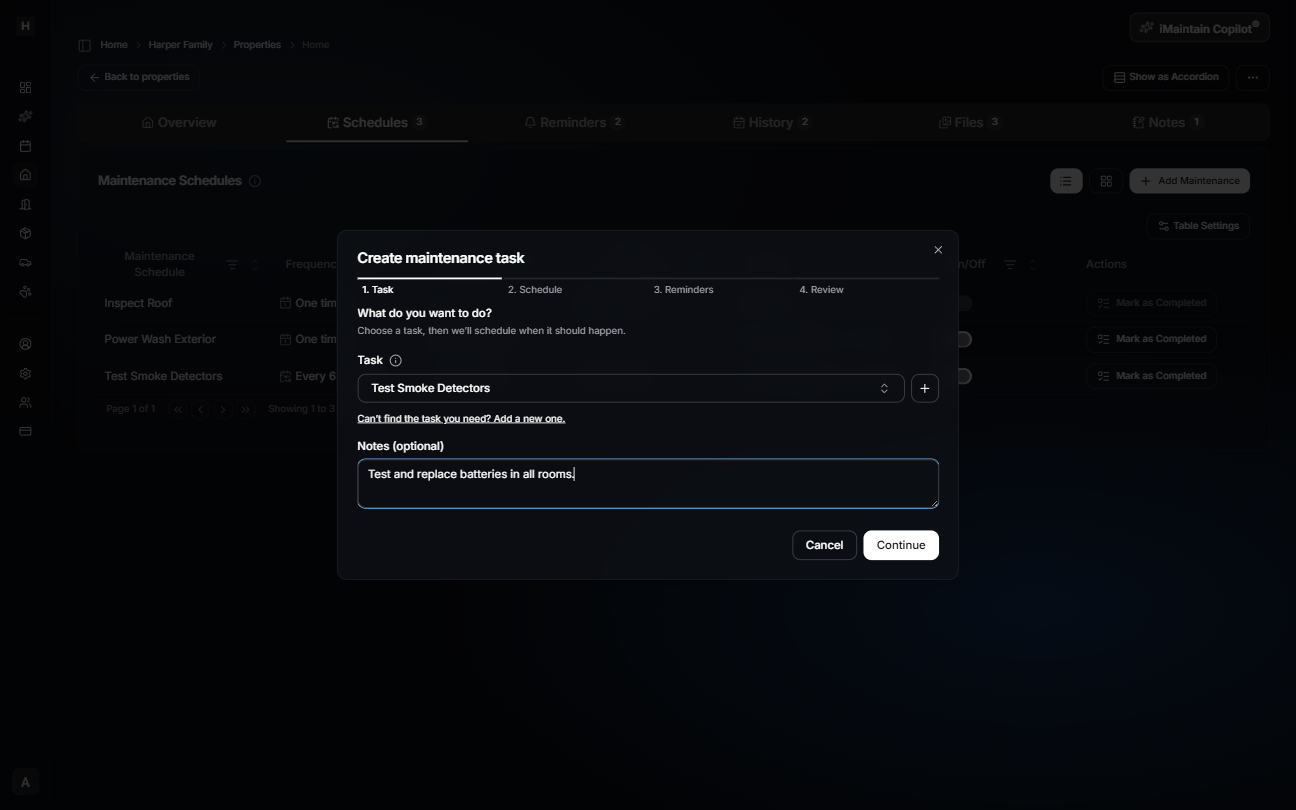
Task: Select the Vehicles car icon in sidebar
Action: [25, 262]
